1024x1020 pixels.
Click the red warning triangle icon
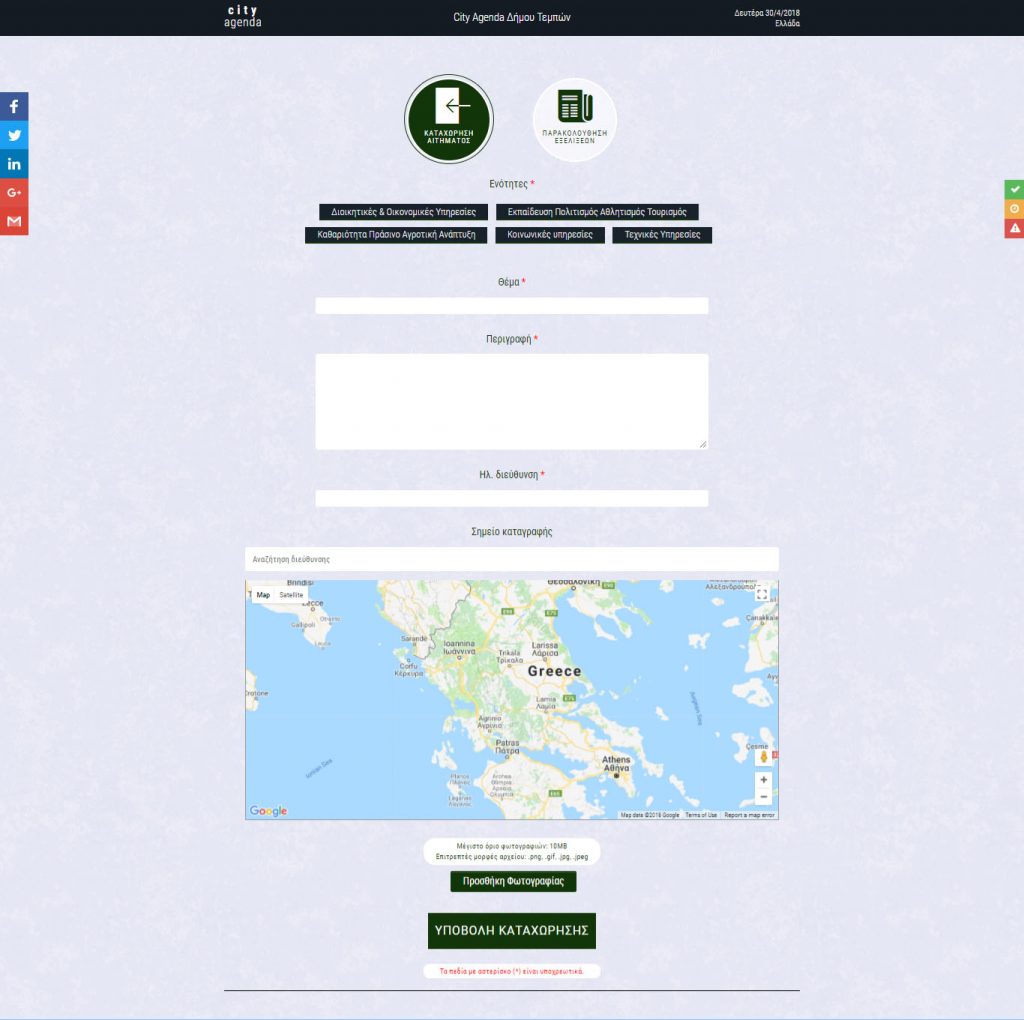(1014, 228)
